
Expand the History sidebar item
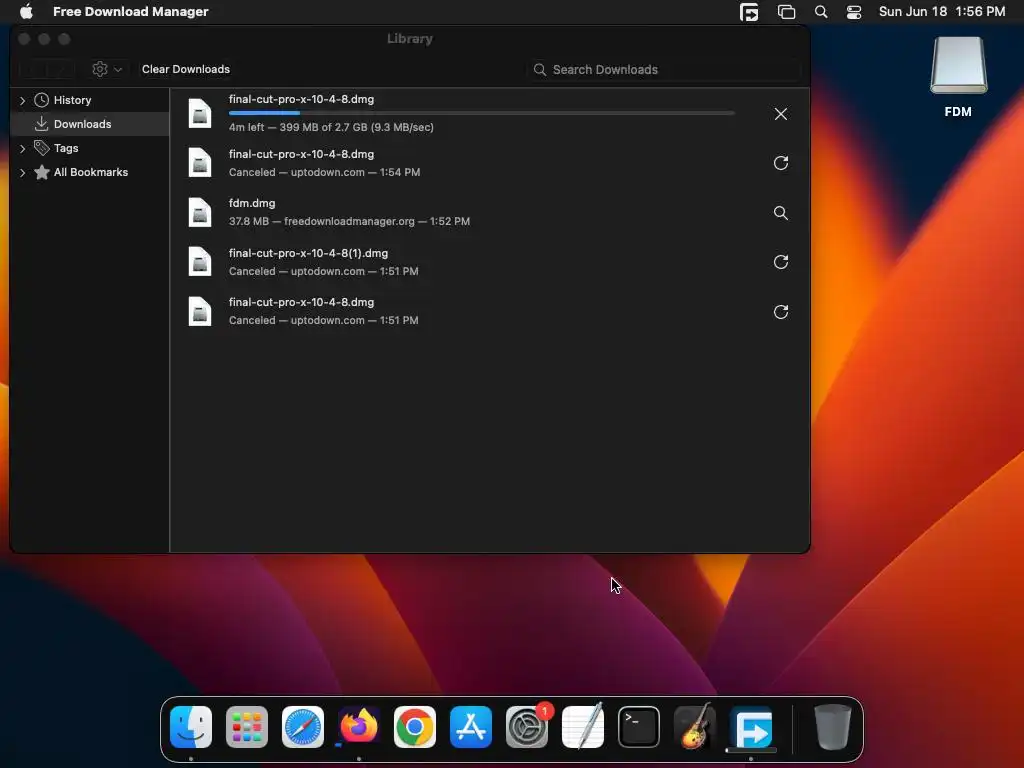(22, 101)
